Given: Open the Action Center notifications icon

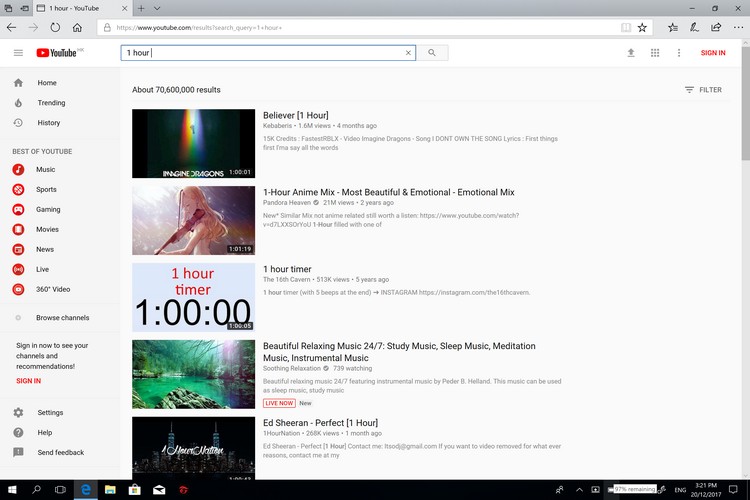Looking at the screenshot, I should [733, 489].
